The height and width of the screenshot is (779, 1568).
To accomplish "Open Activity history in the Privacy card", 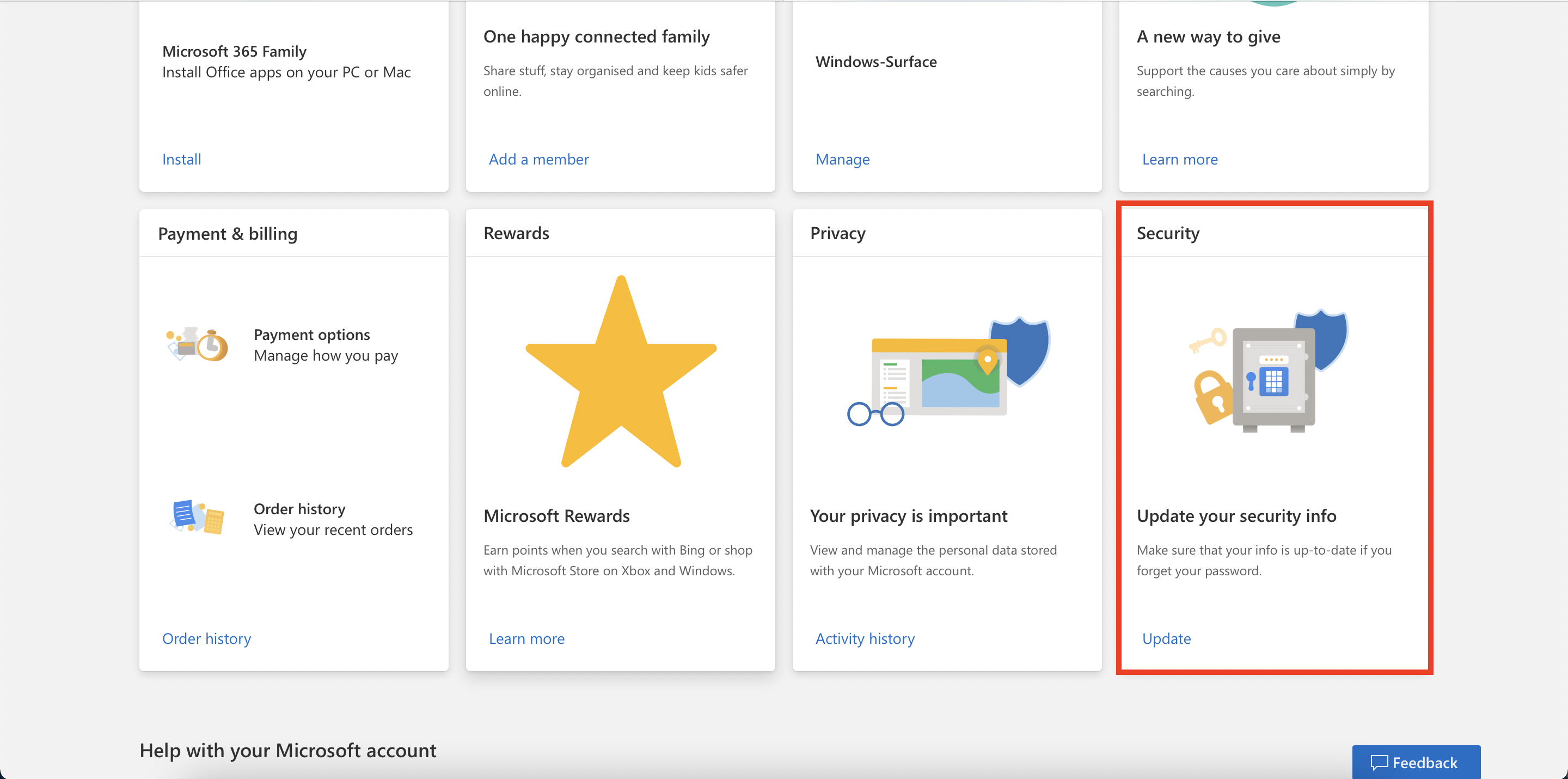I will tap(865, 638).
